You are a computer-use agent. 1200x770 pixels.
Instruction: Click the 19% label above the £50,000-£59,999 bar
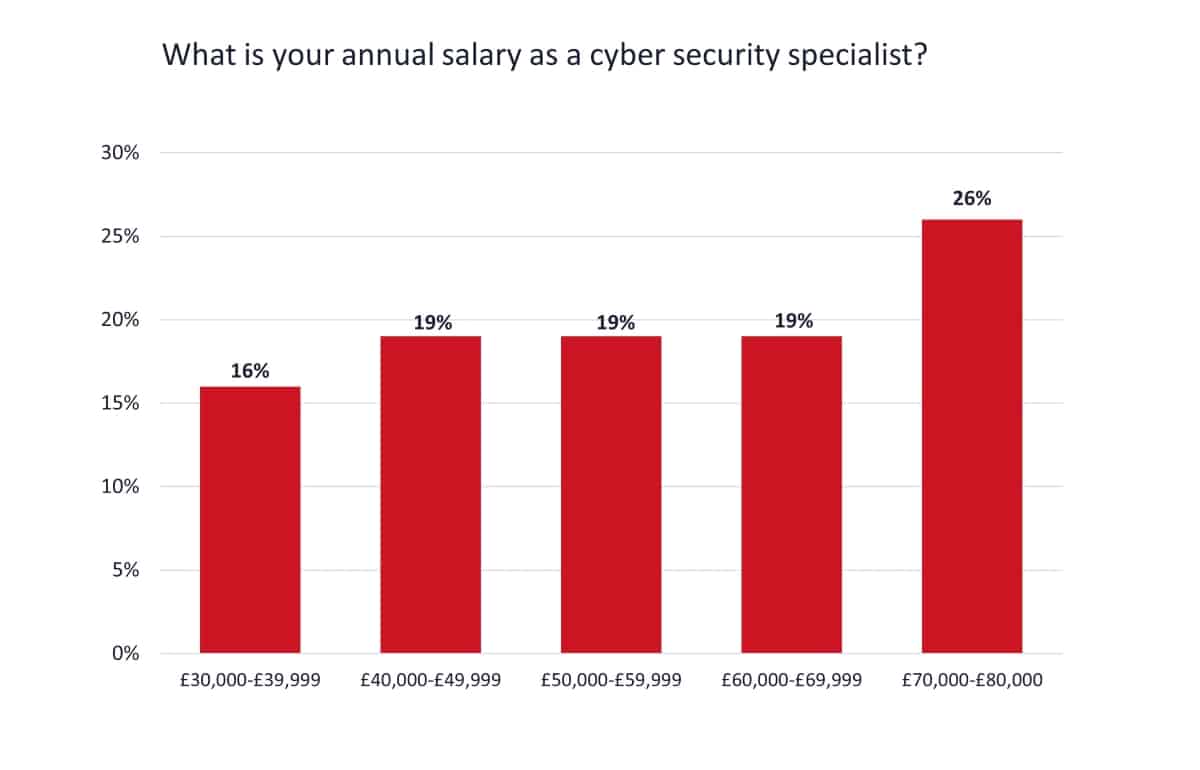[611, 322]
